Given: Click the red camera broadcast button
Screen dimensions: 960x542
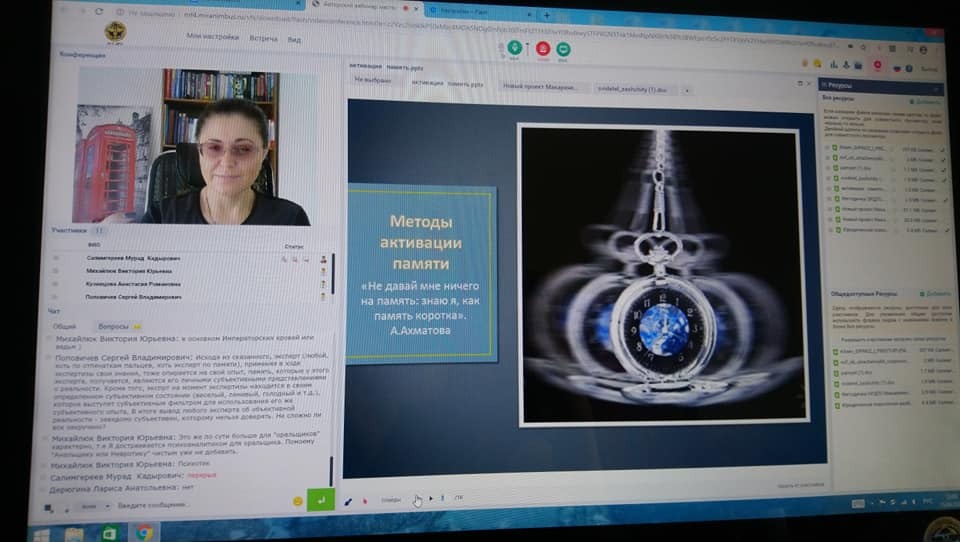Looking at the screenshot, I should tap(542, 48).
